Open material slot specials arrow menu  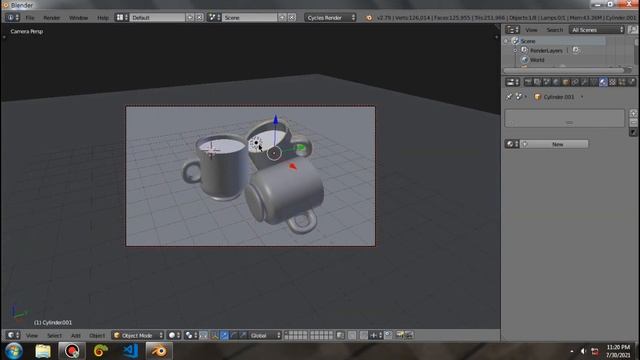coord(633,132)
